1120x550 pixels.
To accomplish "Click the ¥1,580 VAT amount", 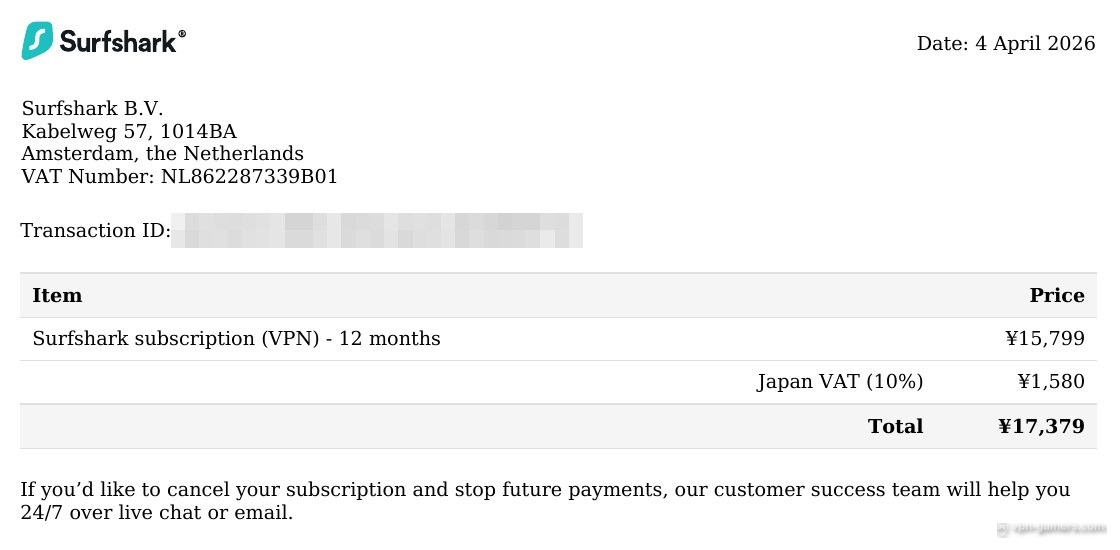I will point(1051,382).
